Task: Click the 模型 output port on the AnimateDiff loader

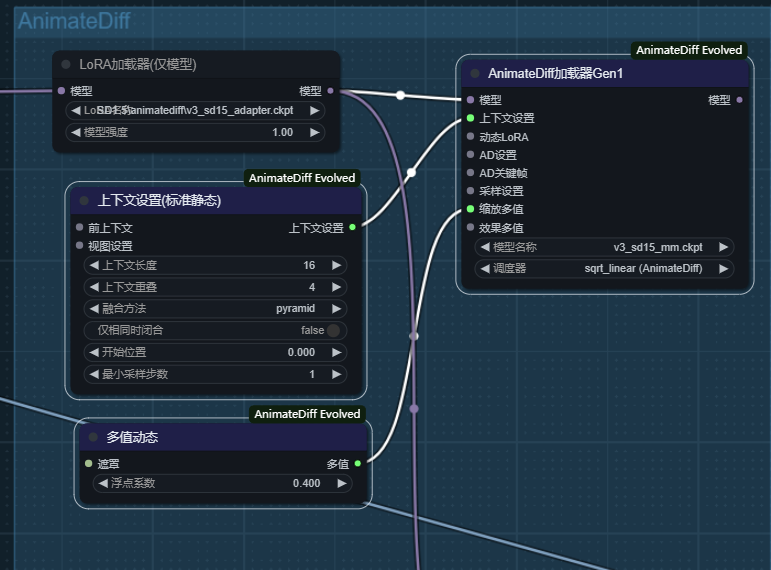Action: 740,100
